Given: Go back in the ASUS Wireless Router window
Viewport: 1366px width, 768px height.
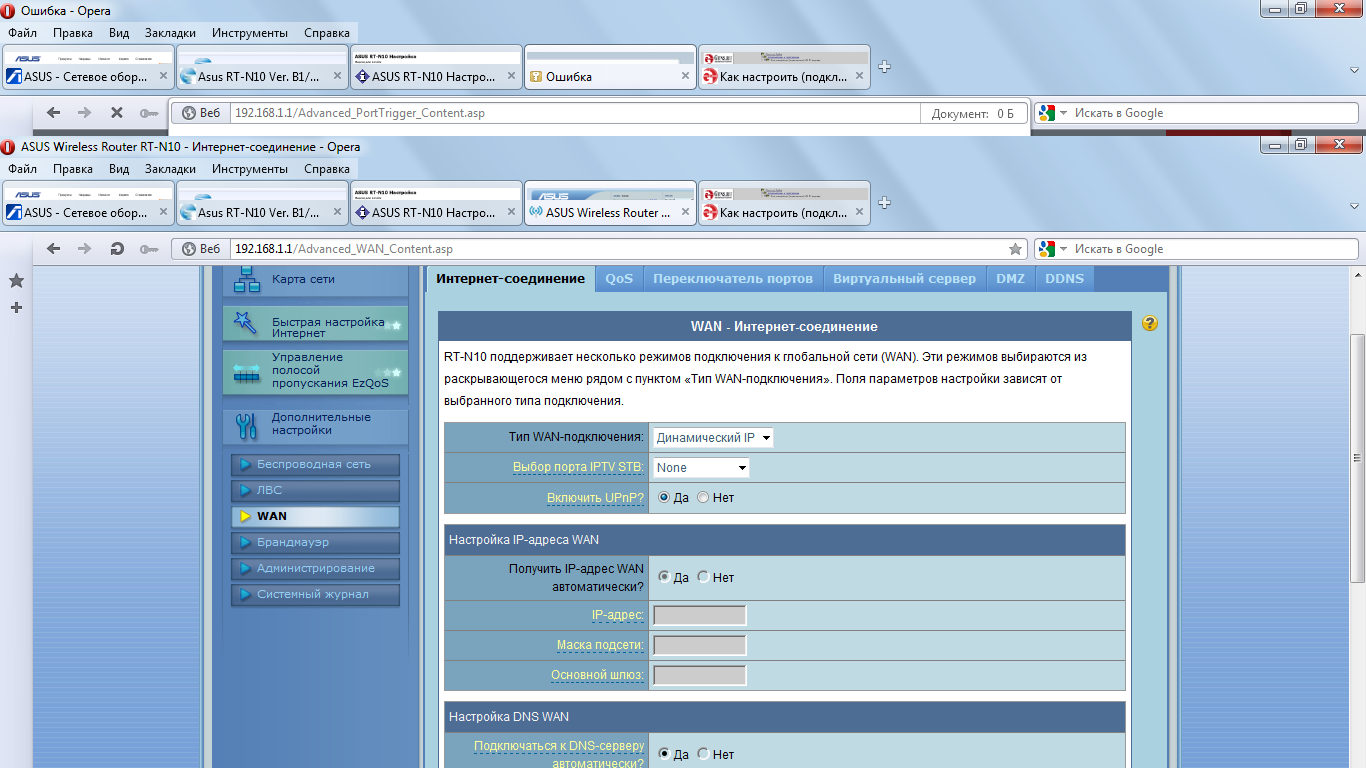Looking at the screenshot, I should 53,249.
